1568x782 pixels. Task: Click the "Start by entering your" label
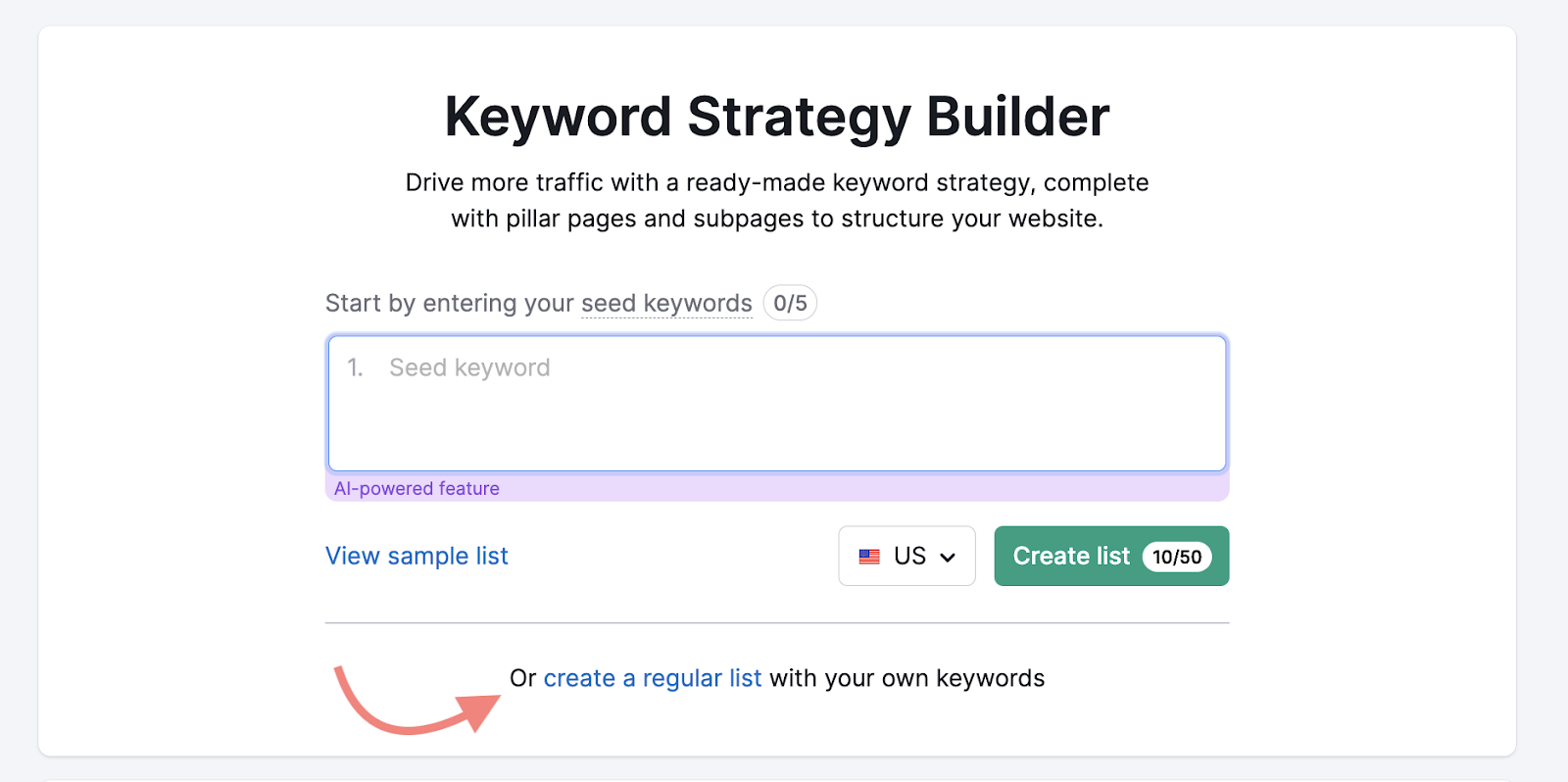point(449,304)
